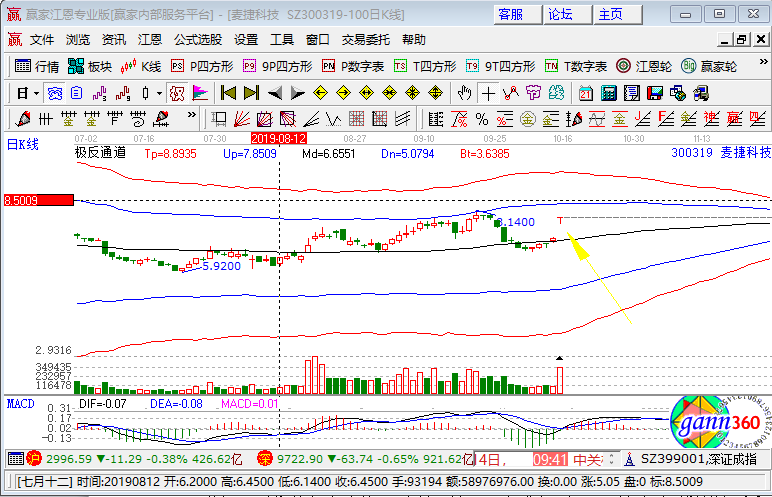Screen dimensions: 772x497
Task: Expand the toolbar overflow chevron at top right
Action: click(x=763, y=62)
